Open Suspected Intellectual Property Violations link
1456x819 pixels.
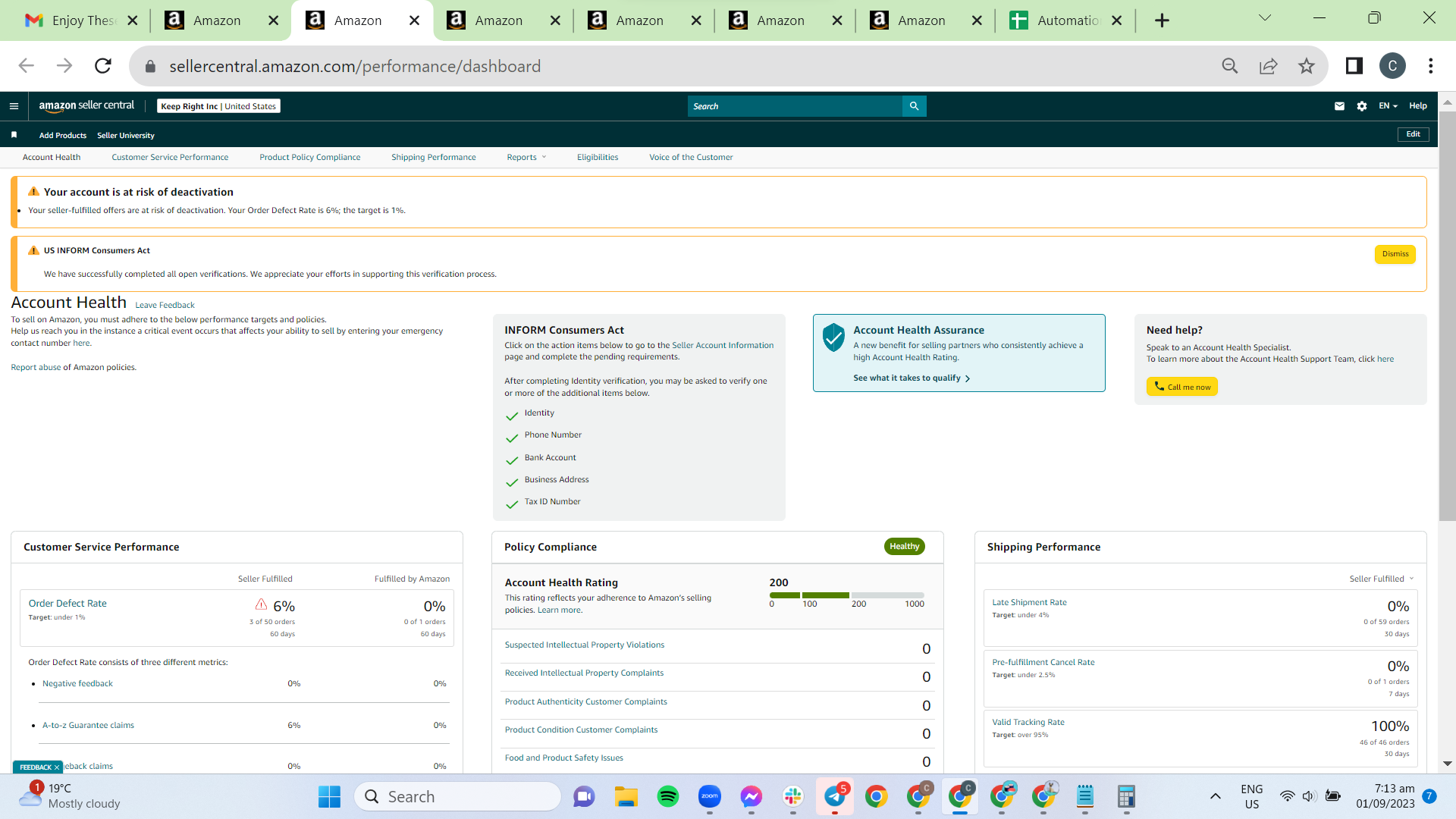tap(585, 645)
